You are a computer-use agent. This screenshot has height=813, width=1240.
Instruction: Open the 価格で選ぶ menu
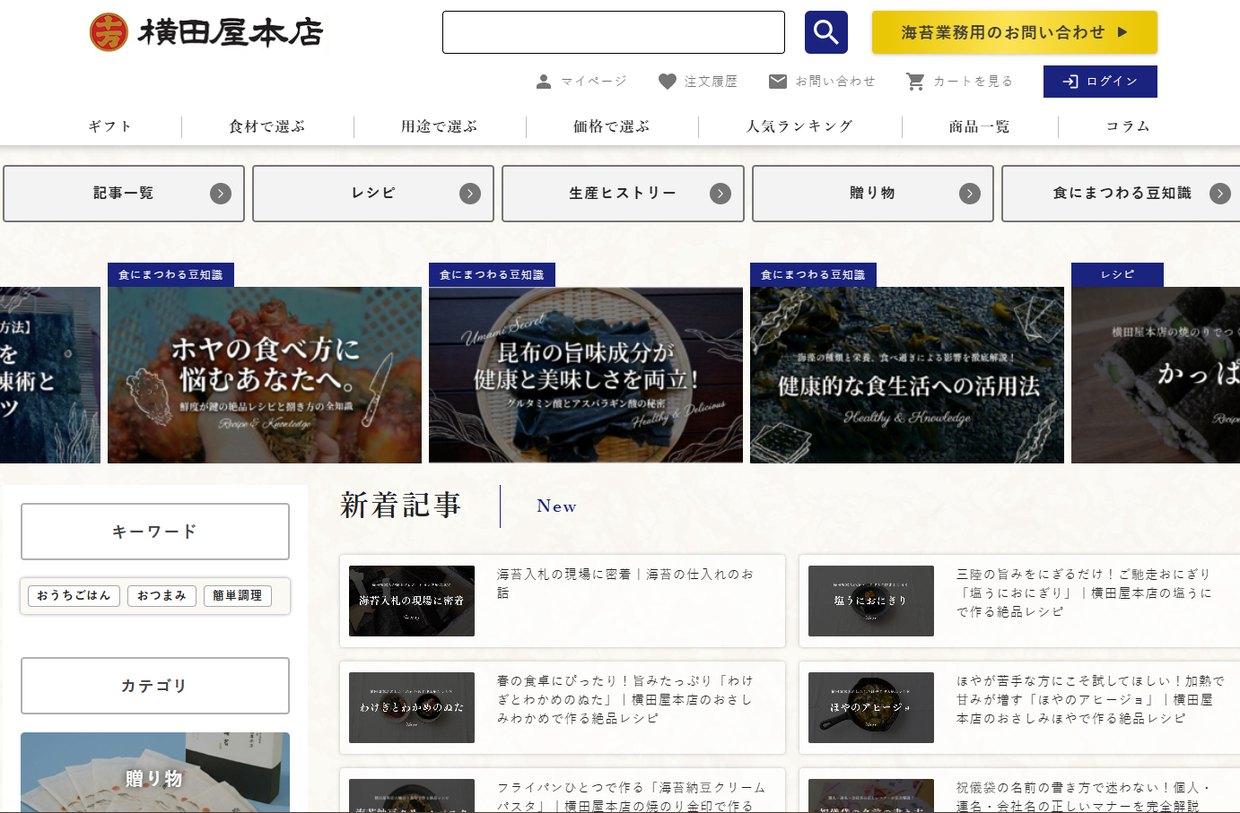click(x=611, y=126)
